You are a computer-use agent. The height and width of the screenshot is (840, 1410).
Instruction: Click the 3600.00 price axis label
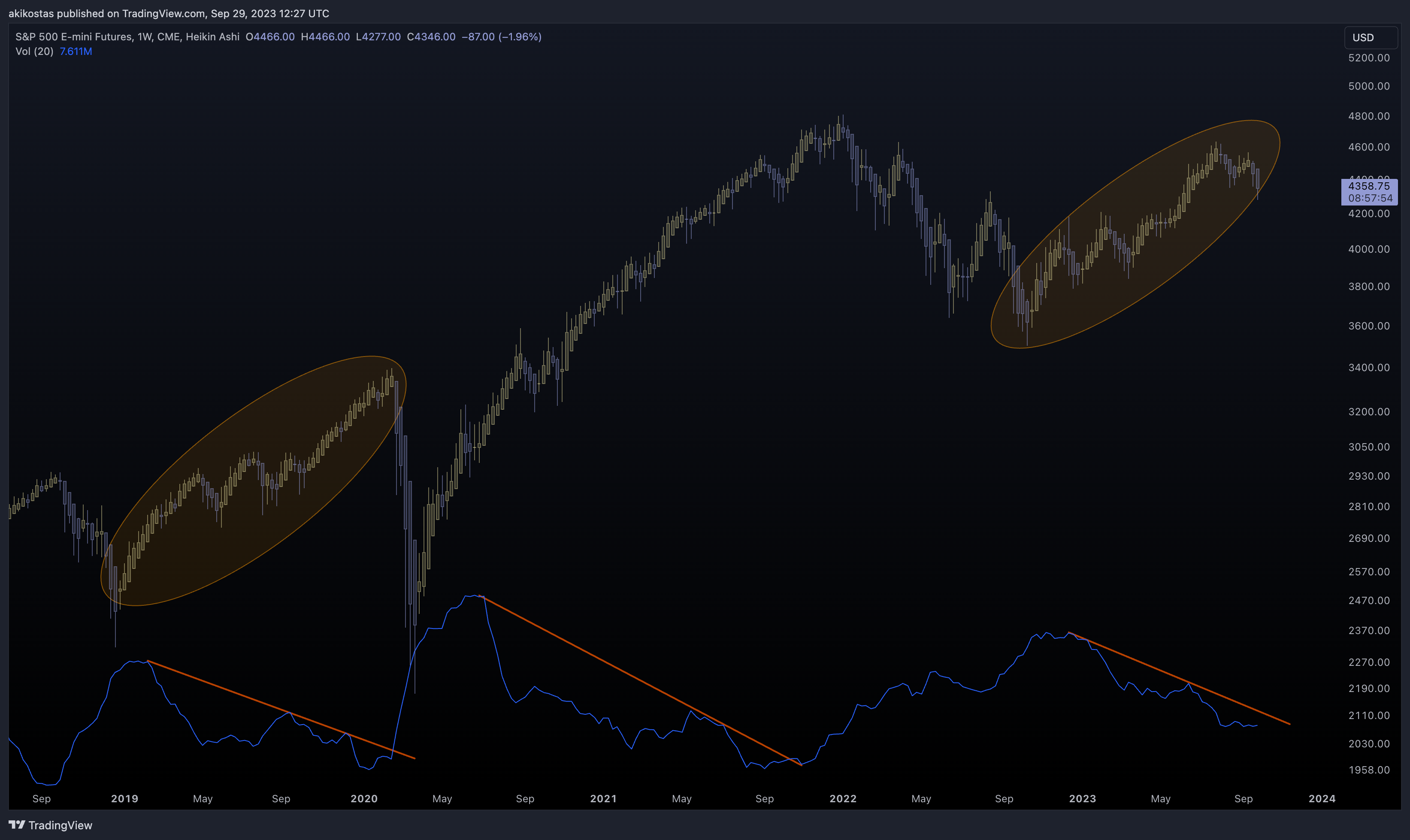click(1369, 326)
